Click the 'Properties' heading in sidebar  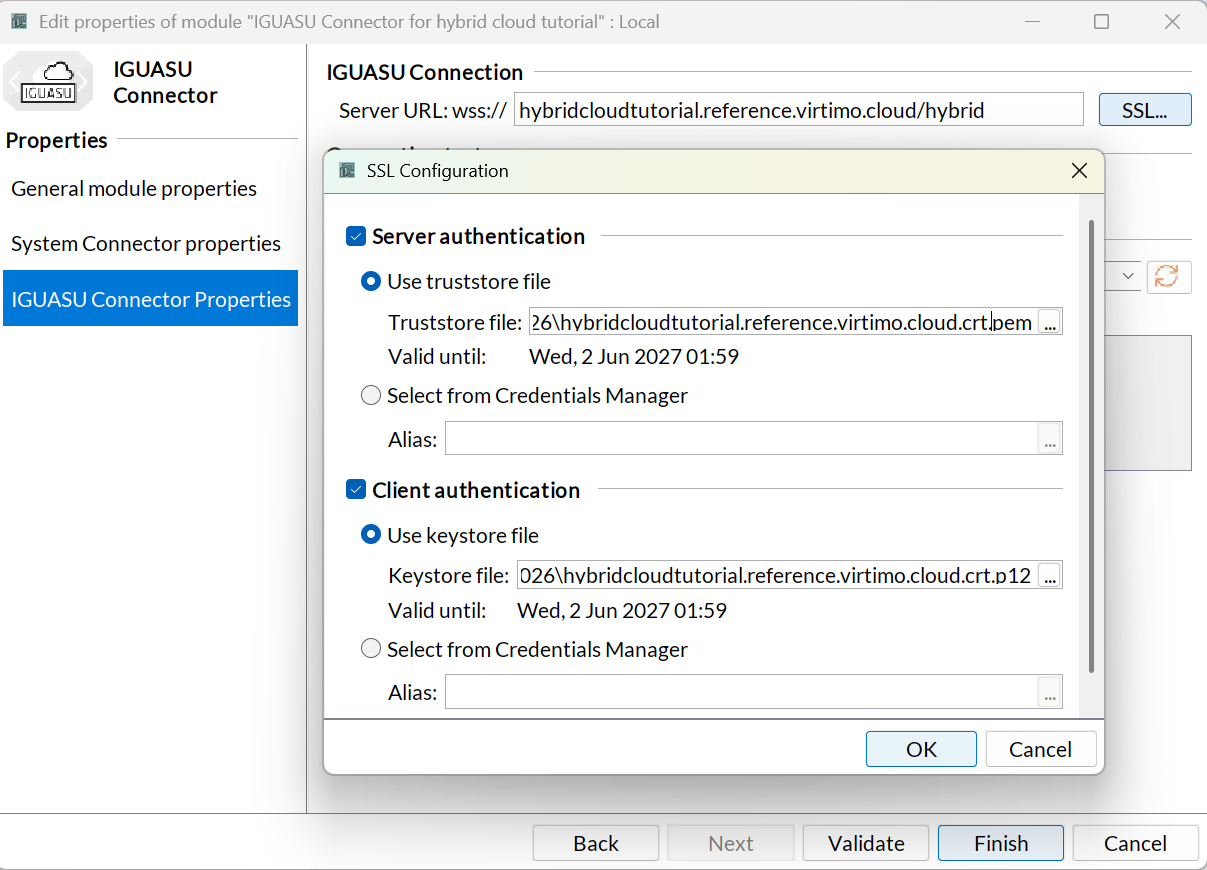[x=57, y=140]
